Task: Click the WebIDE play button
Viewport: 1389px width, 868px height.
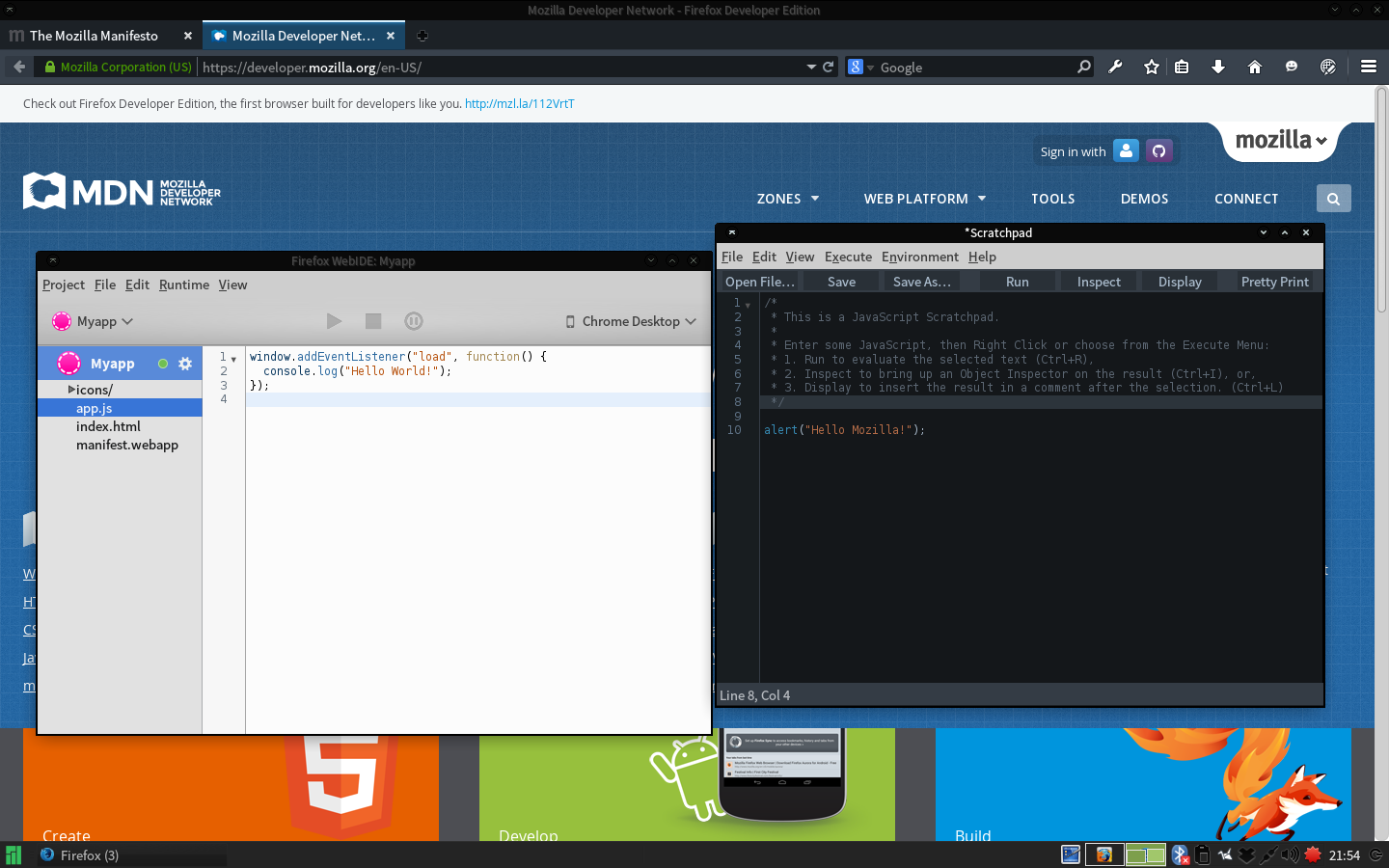Action: pyautogui.click(x=334, y=321)
